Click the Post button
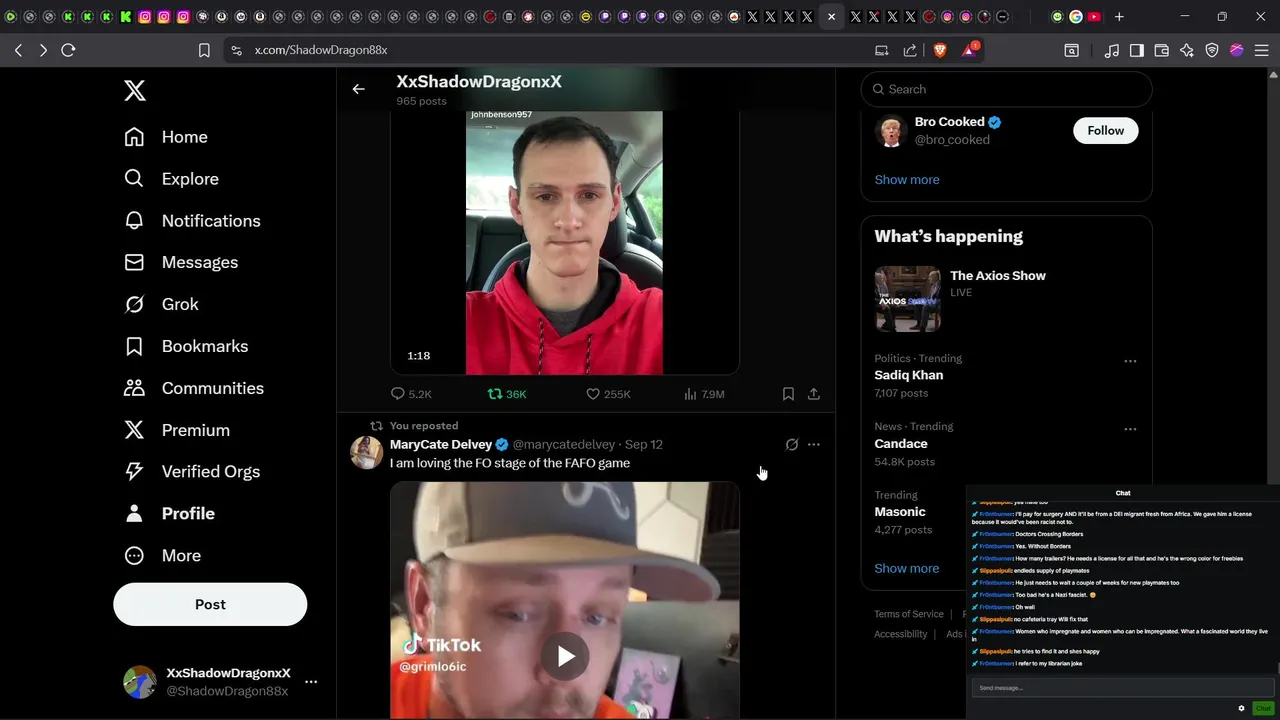The image size is (1280, 720). [x=210, y=604]
